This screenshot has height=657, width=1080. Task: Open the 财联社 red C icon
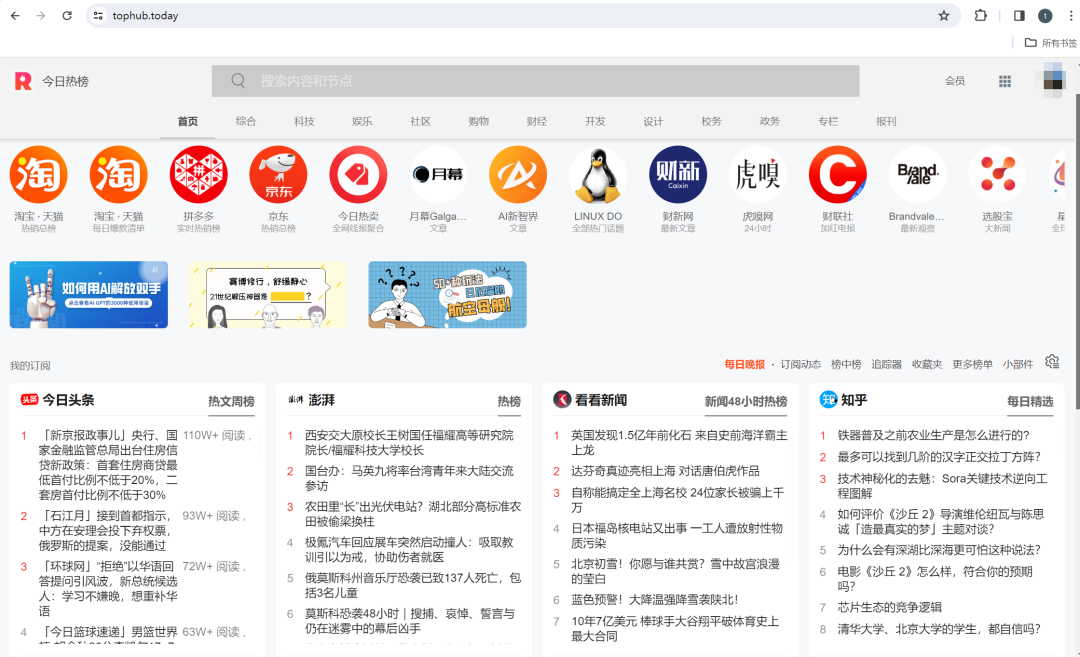click(x=838, y=175)
